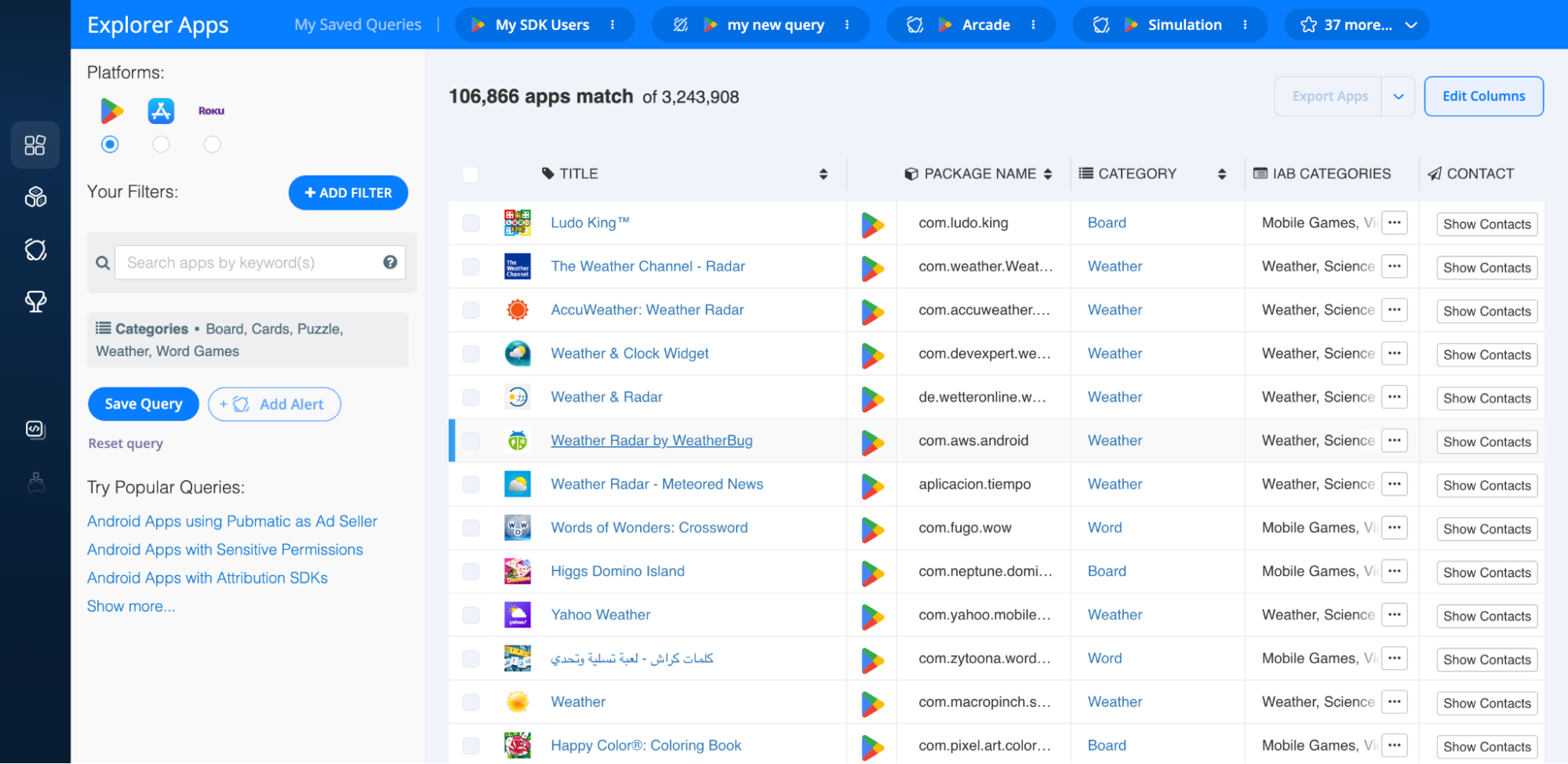Open Google Play icon for aplicacion.tiempo
Image resolution: width=1568 pixels, height=764 pixels.
coord(873,486)
